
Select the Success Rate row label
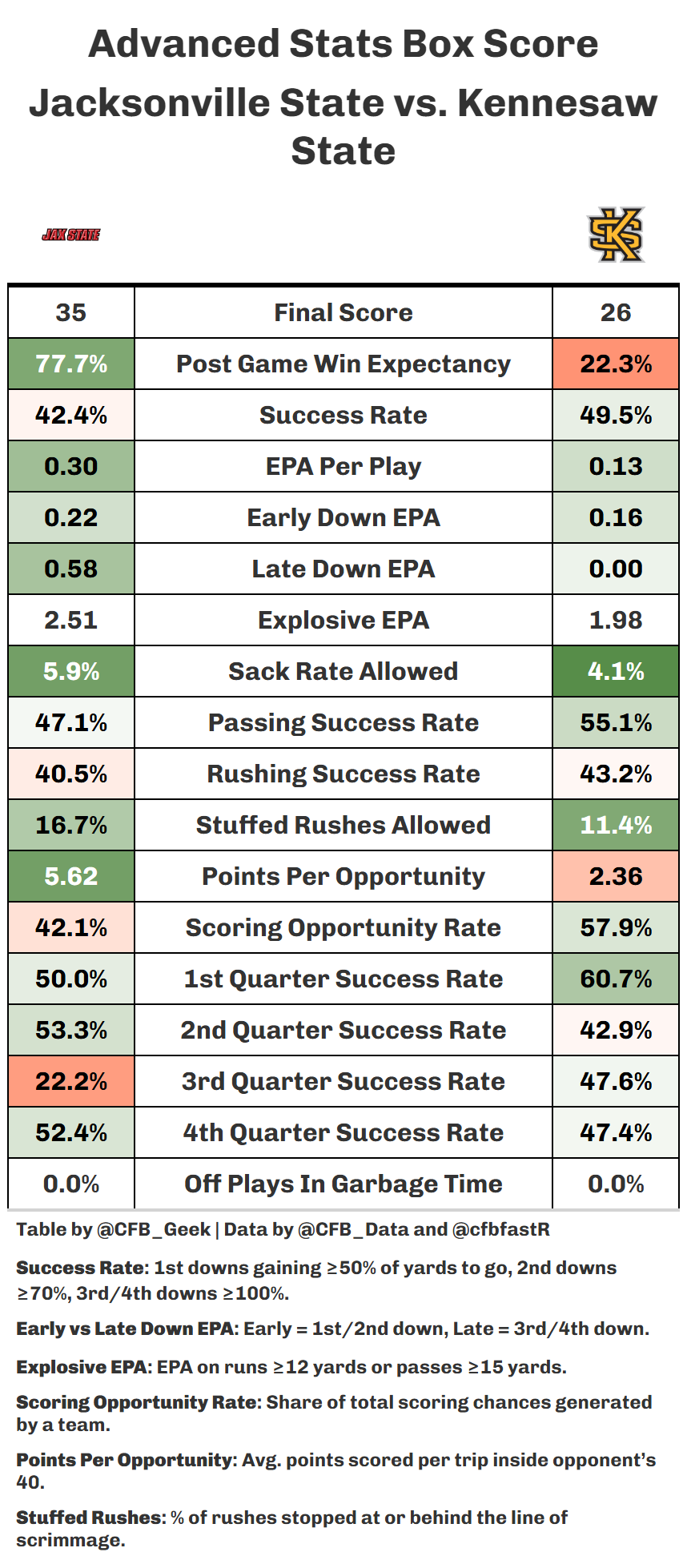click(343, 415)
